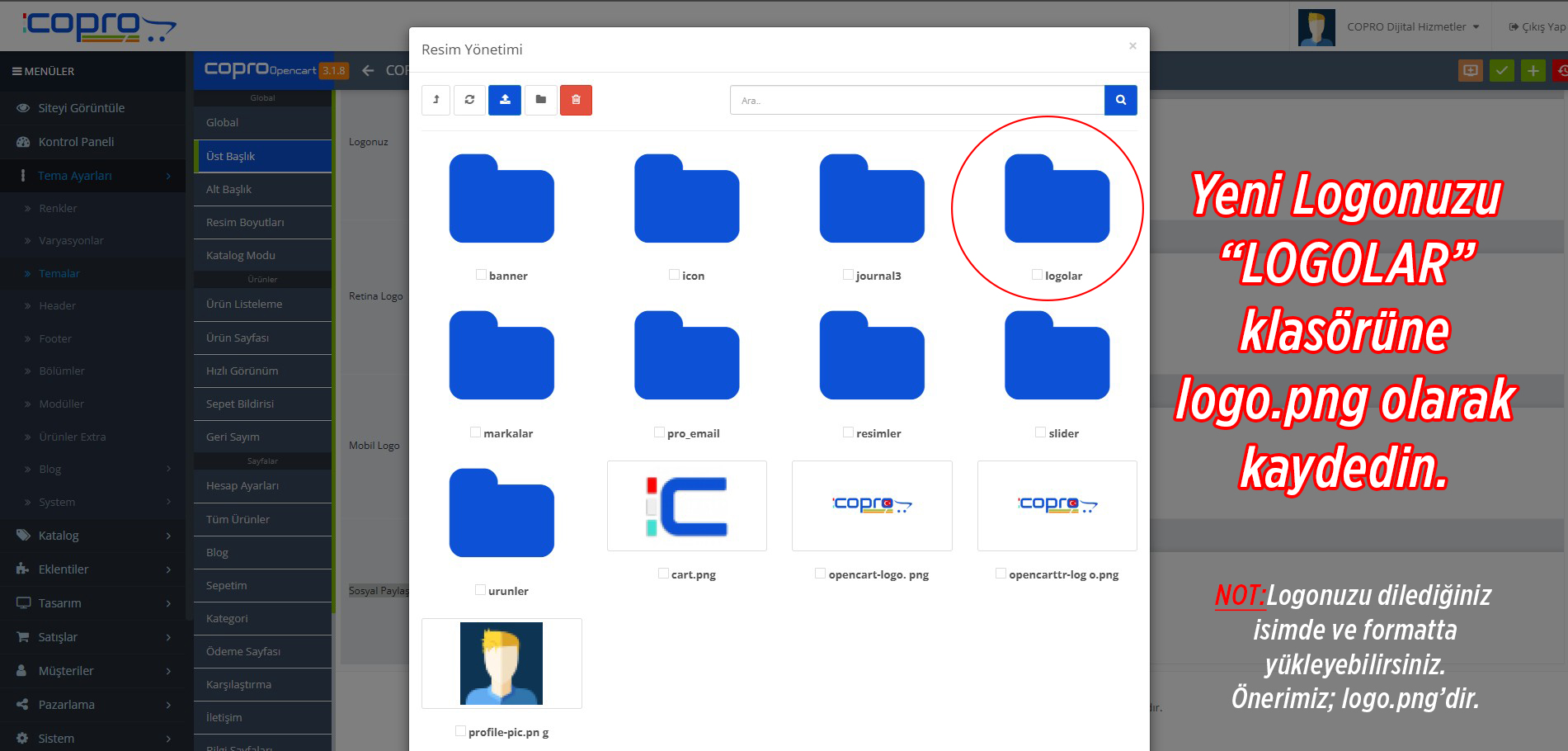The height and width of the screenshot is (751, 1568).
Task: Open the banner folder
Action: pos(501,199)
